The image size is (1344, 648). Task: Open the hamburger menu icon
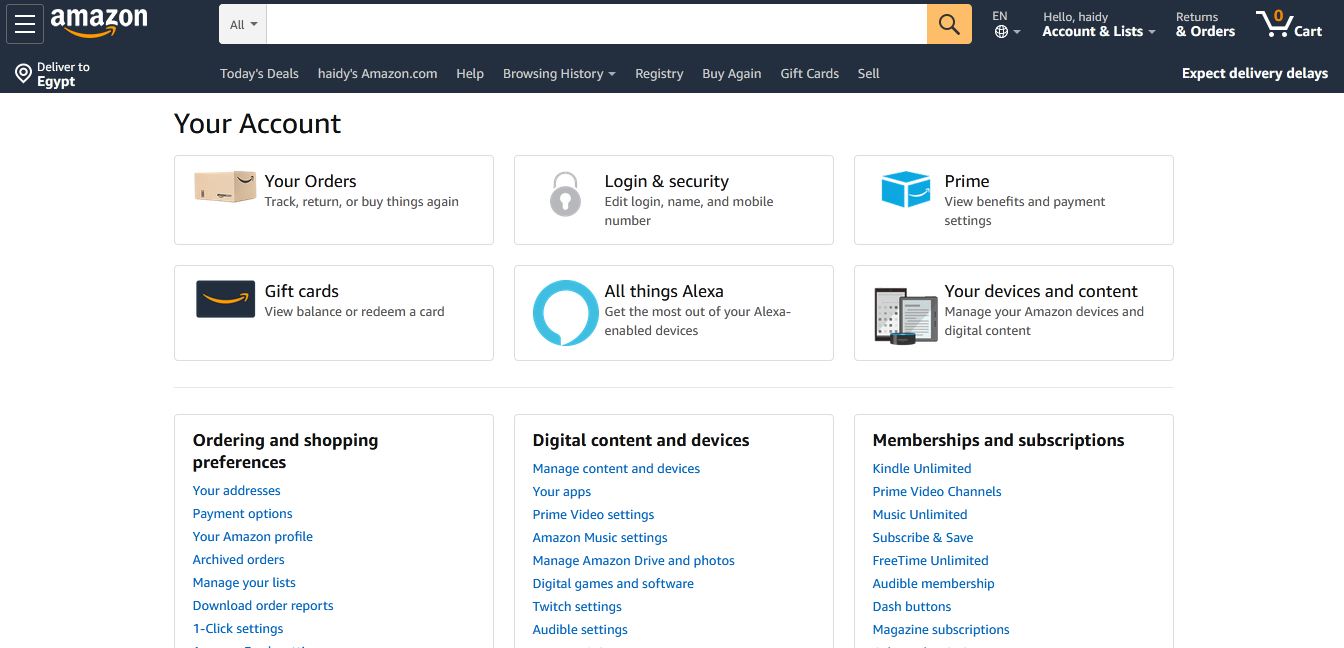pos(25,24)
